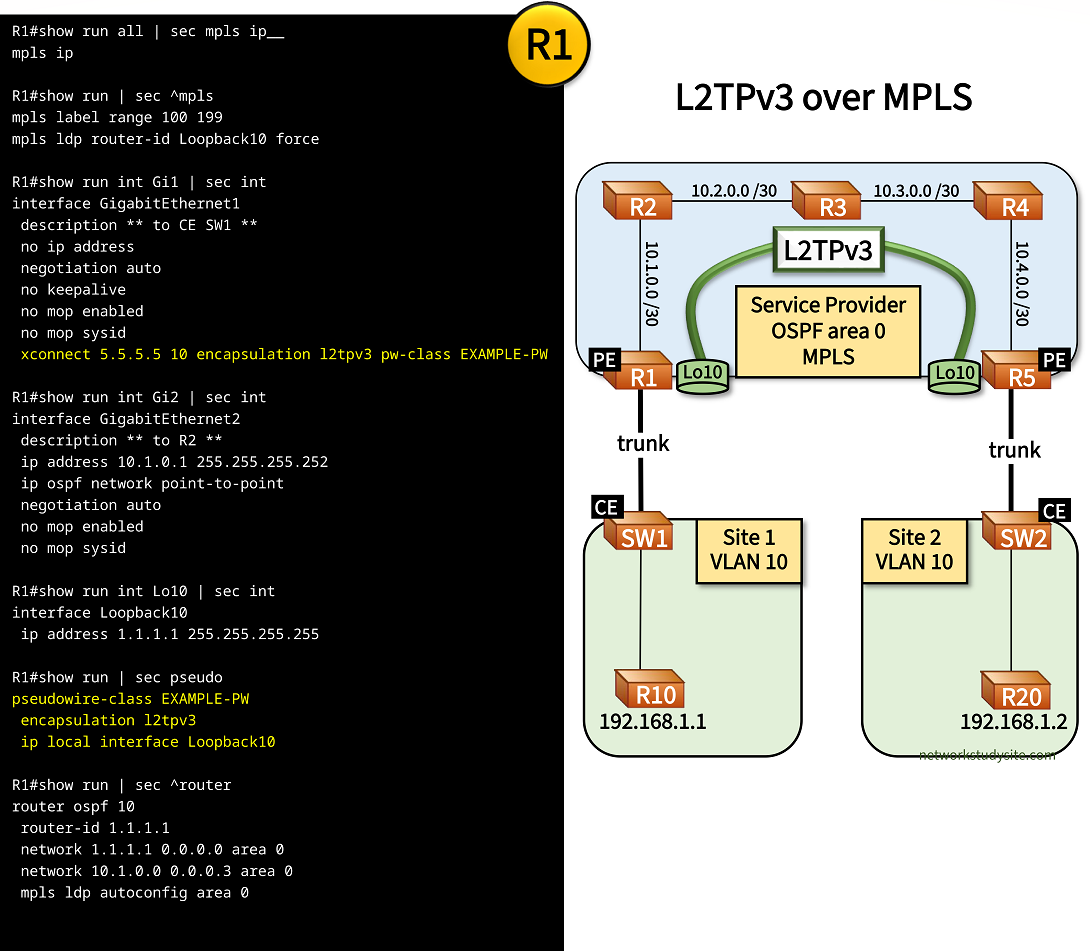Image resolution: width=1090 pixels, height=951 pixels.
Task: Select the Site 1 VLAN 10 label
Action: pos(748,550)
